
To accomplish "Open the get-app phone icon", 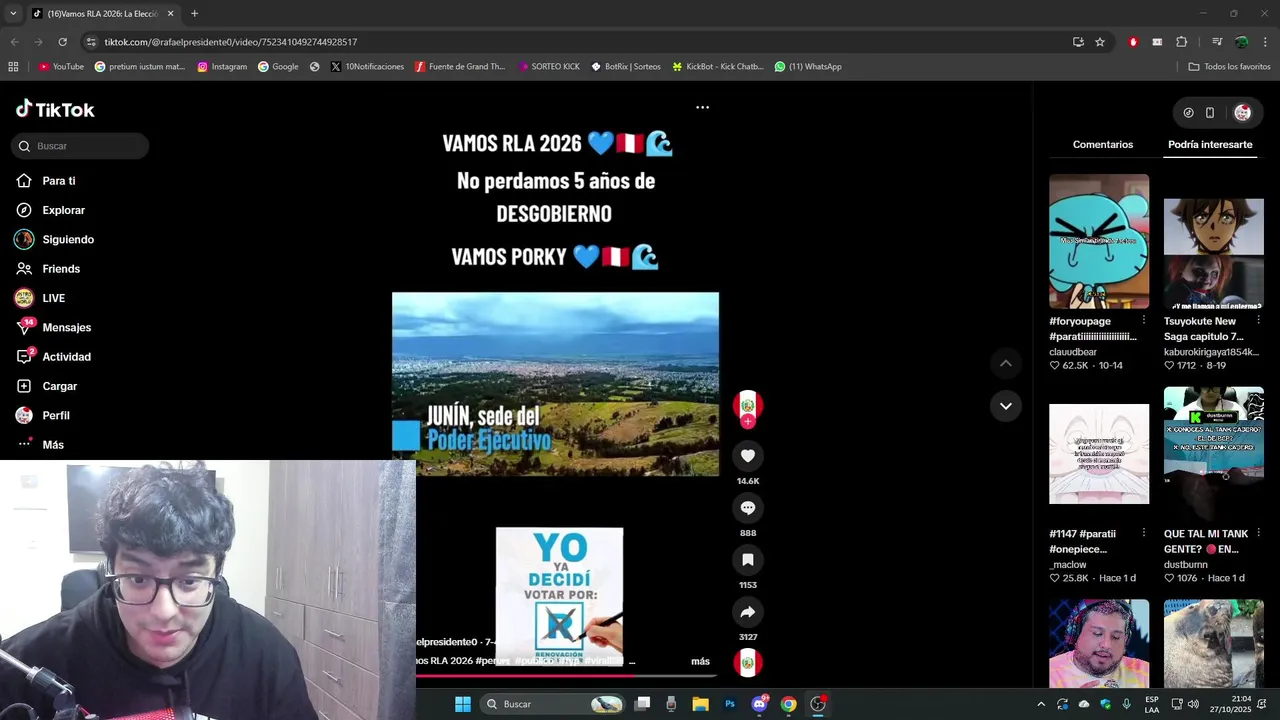I will 1210,113.
